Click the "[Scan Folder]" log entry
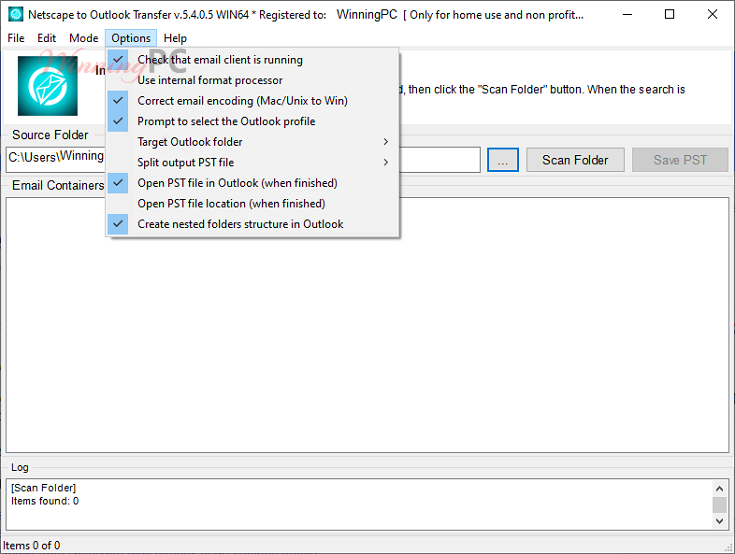This screenshot has height=554, width=735. click(x=44, y=488)
